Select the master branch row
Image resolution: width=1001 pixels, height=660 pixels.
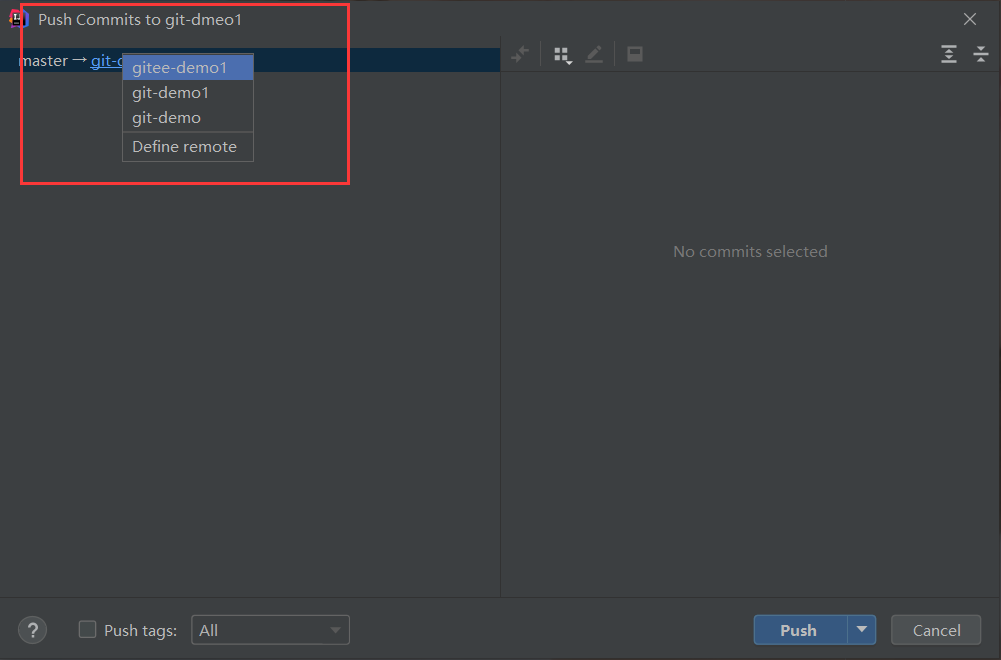(250, 61)
